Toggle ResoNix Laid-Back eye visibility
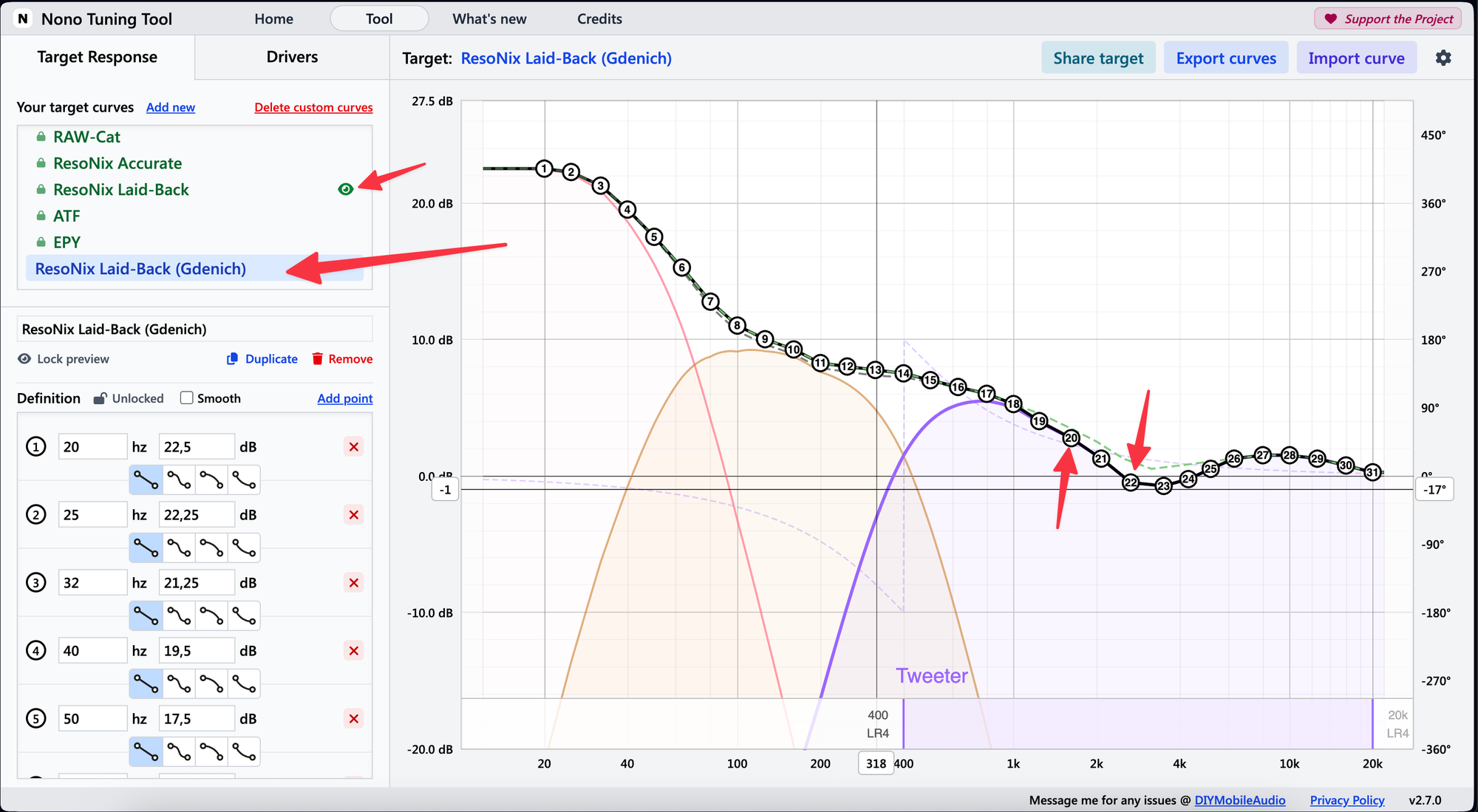 coord(345,190)
